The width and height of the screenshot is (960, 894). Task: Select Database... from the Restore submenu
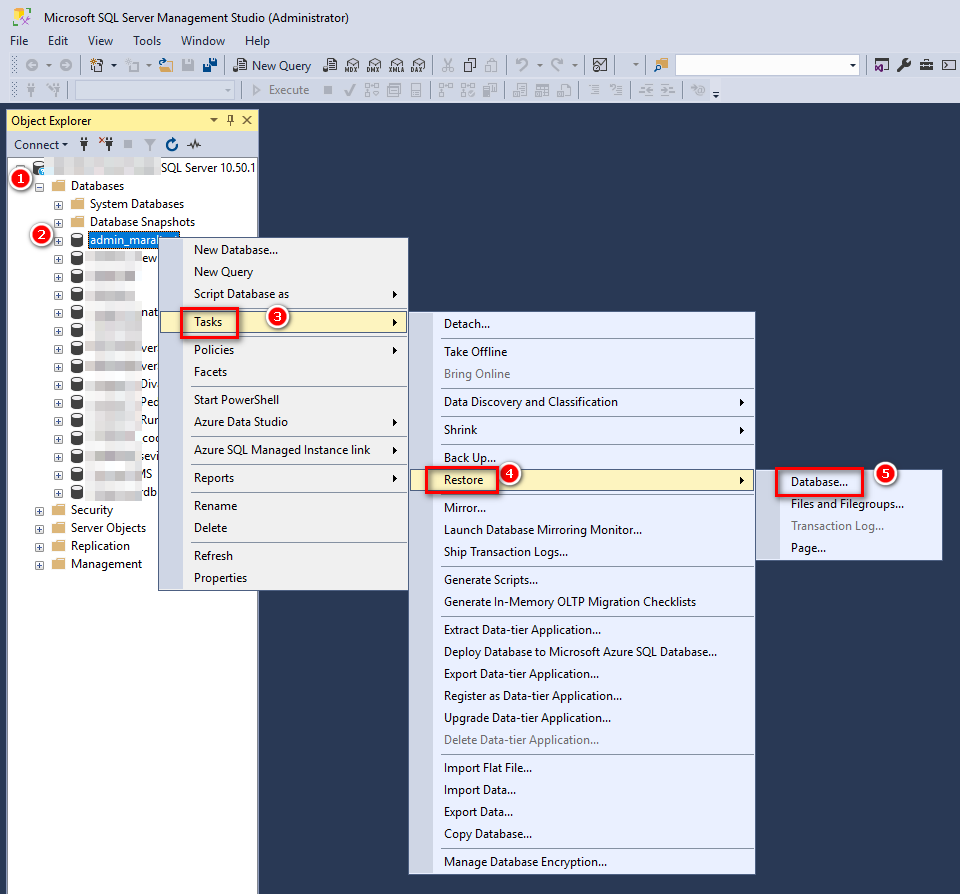819,482
